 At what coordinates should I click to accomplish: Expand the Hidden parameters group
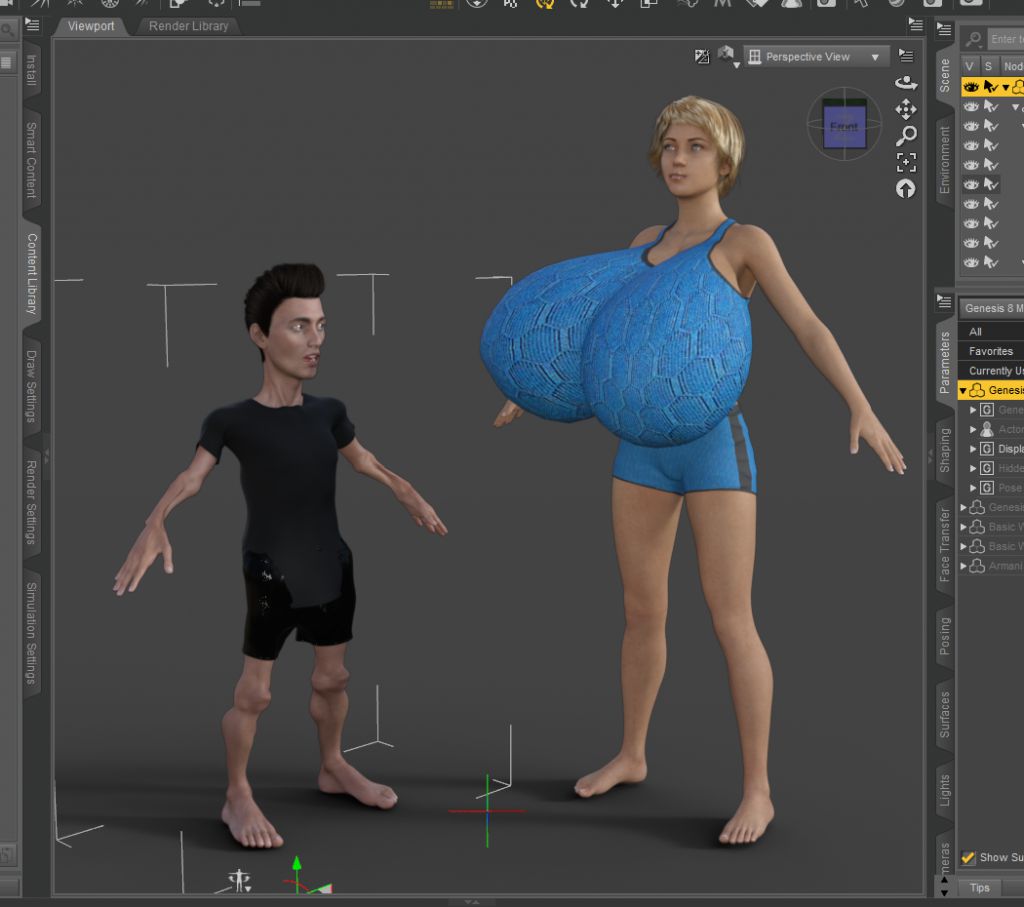[973, 468]
